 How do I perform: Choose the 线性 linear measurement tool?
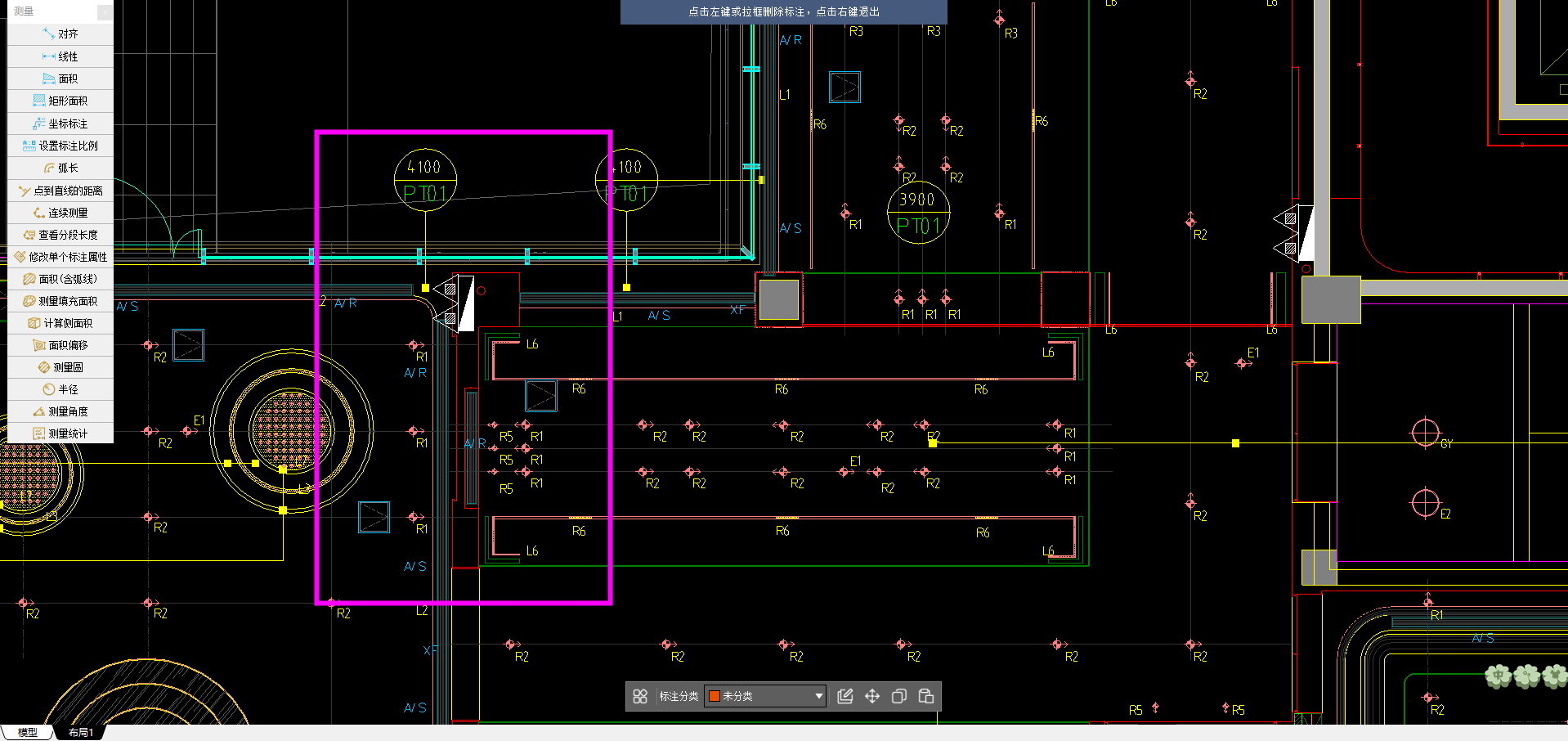60,56
